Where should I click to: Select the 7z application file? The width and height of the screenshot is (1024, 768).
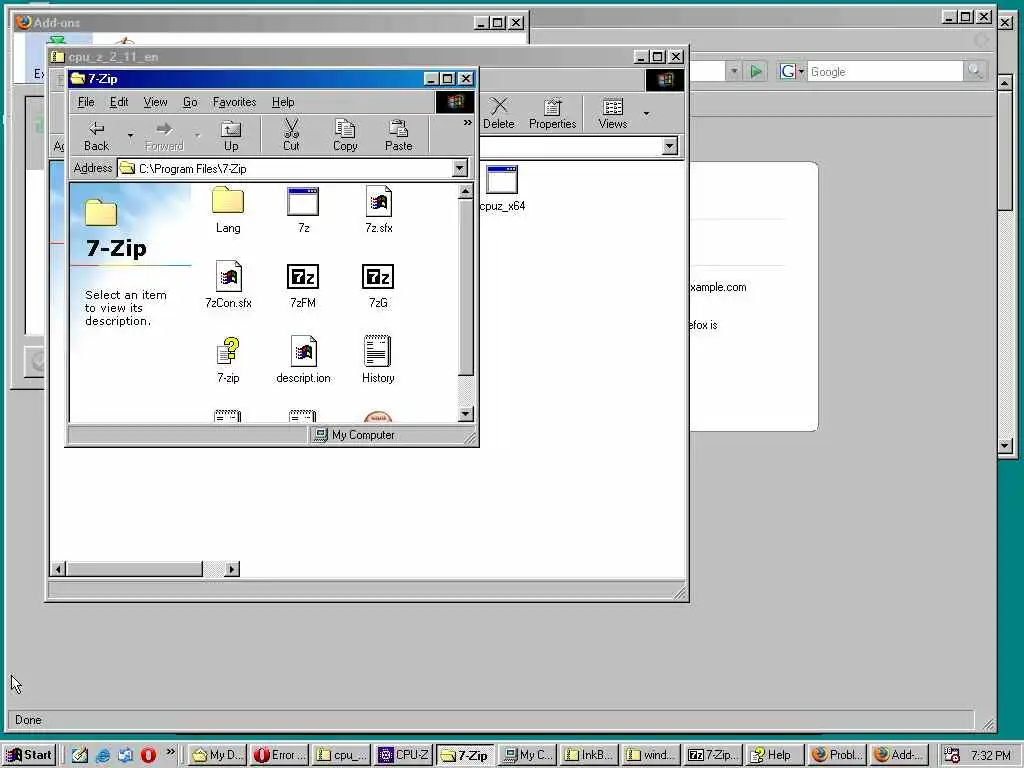tap(303, 210)
